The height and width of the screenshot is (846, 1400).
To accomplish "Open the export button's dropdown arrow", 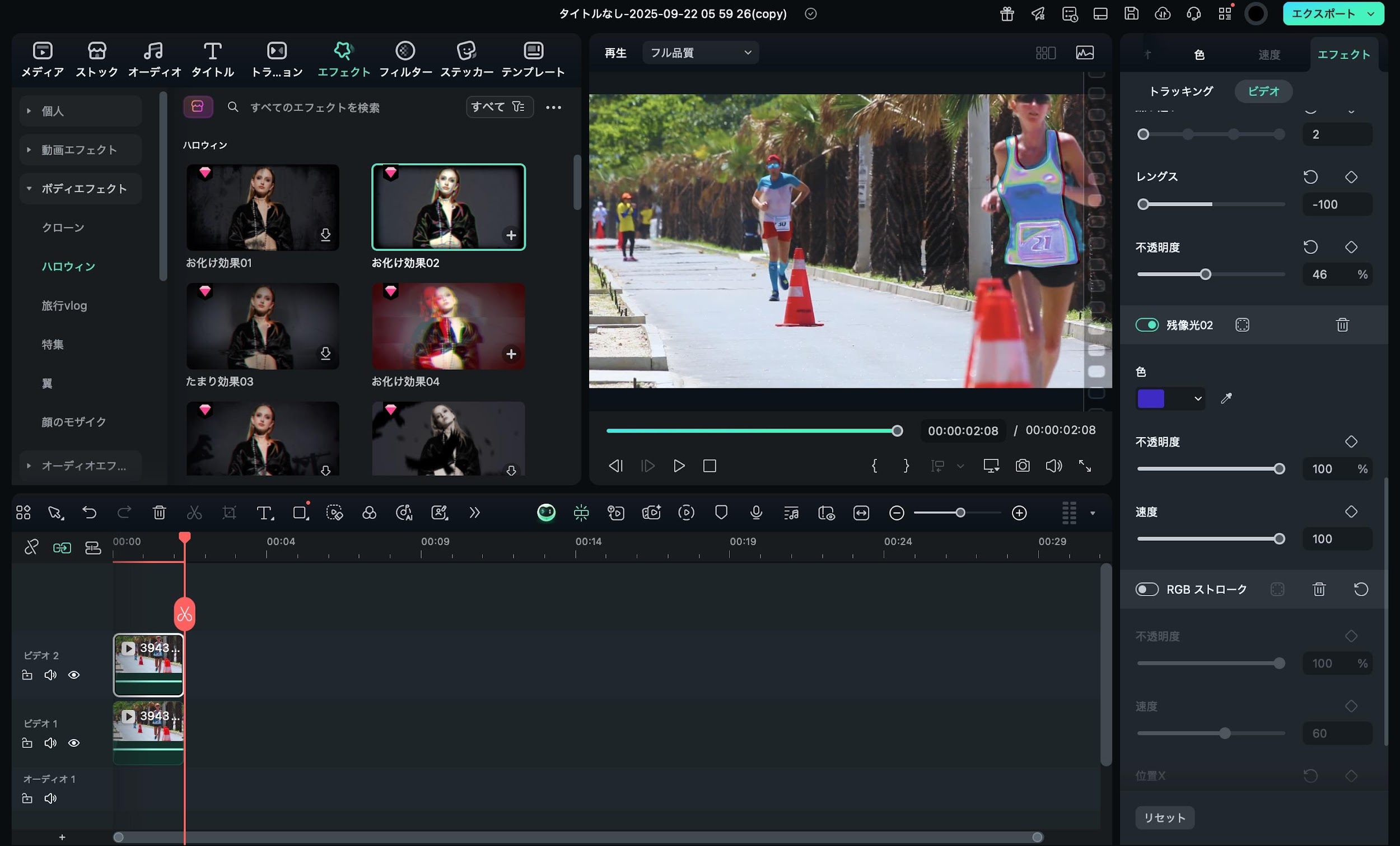I will pyautogui.click(x=1371, y=13).
